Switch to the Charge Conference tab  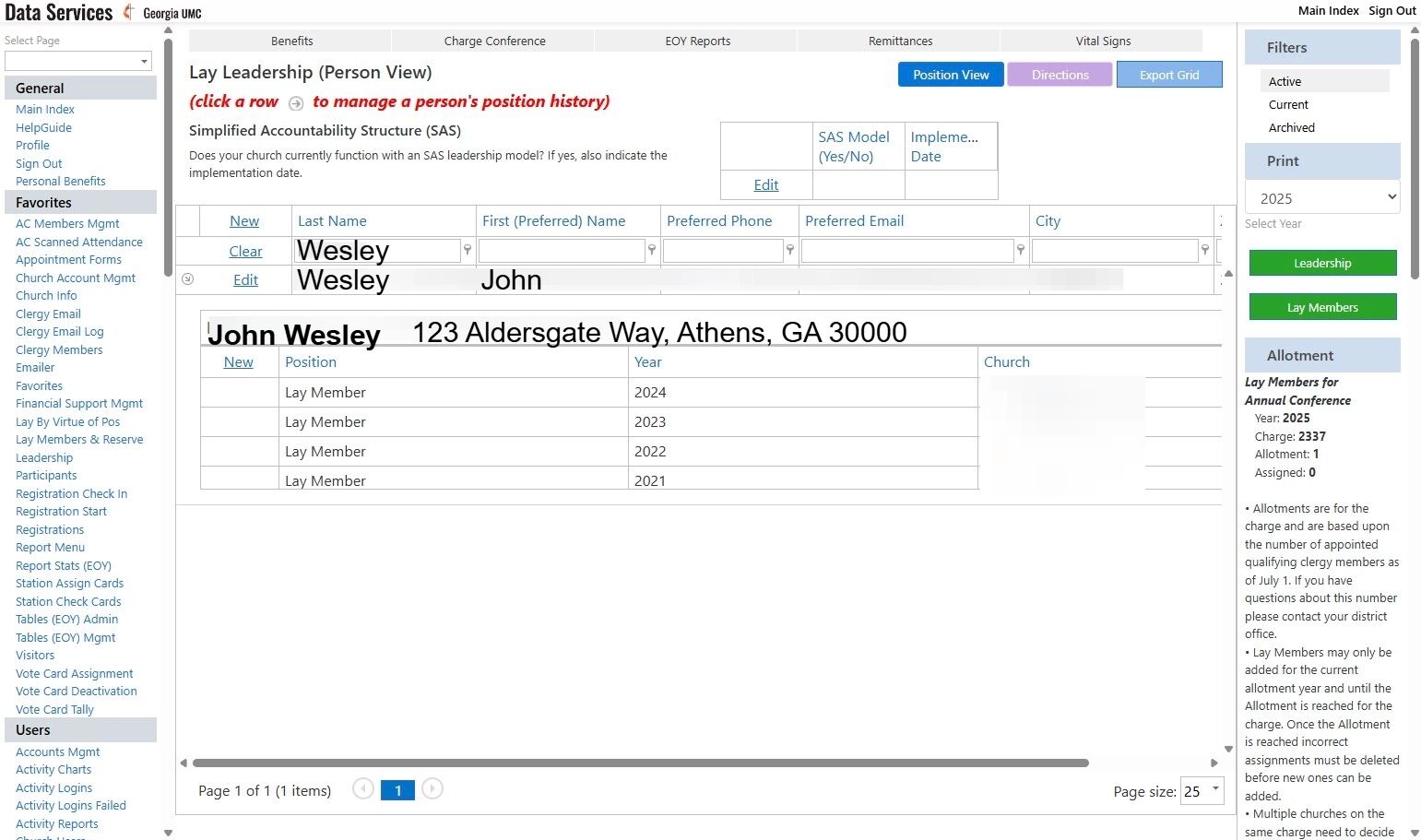pos(492,41)
